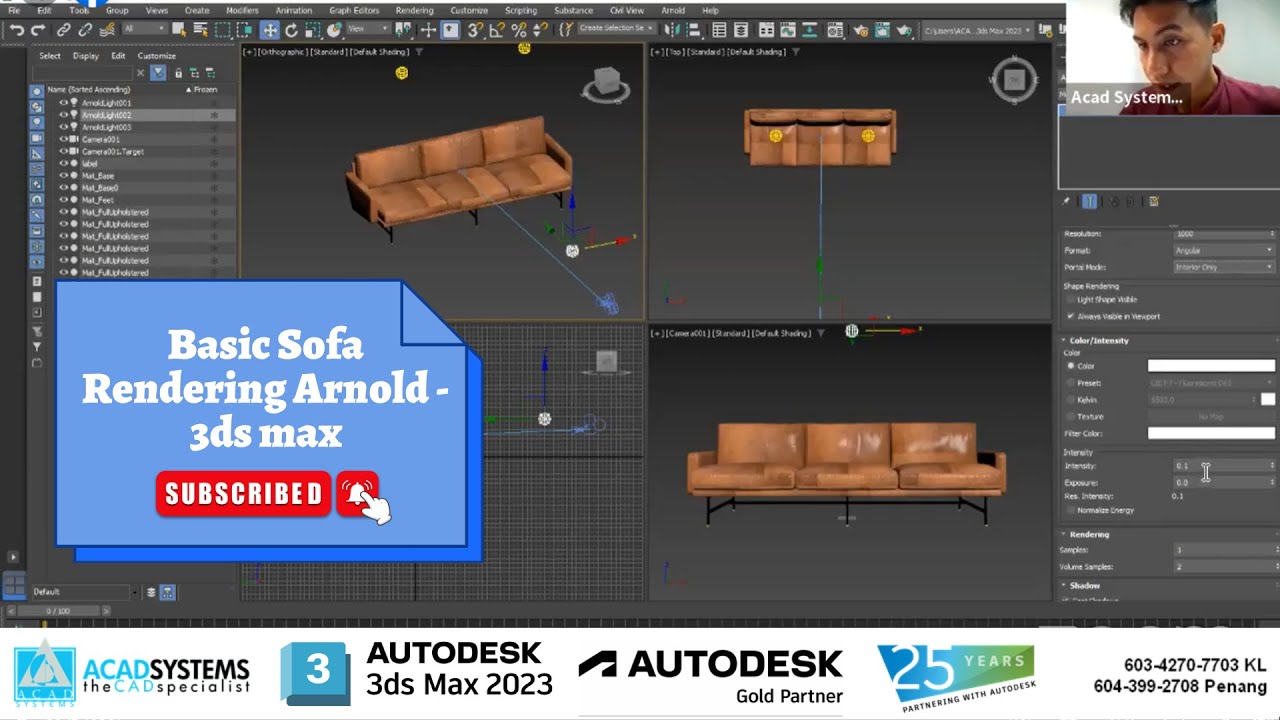Toggle Window/Crossing selection icon
This screenshot has width=1280, height=720.
coord(244,30)
